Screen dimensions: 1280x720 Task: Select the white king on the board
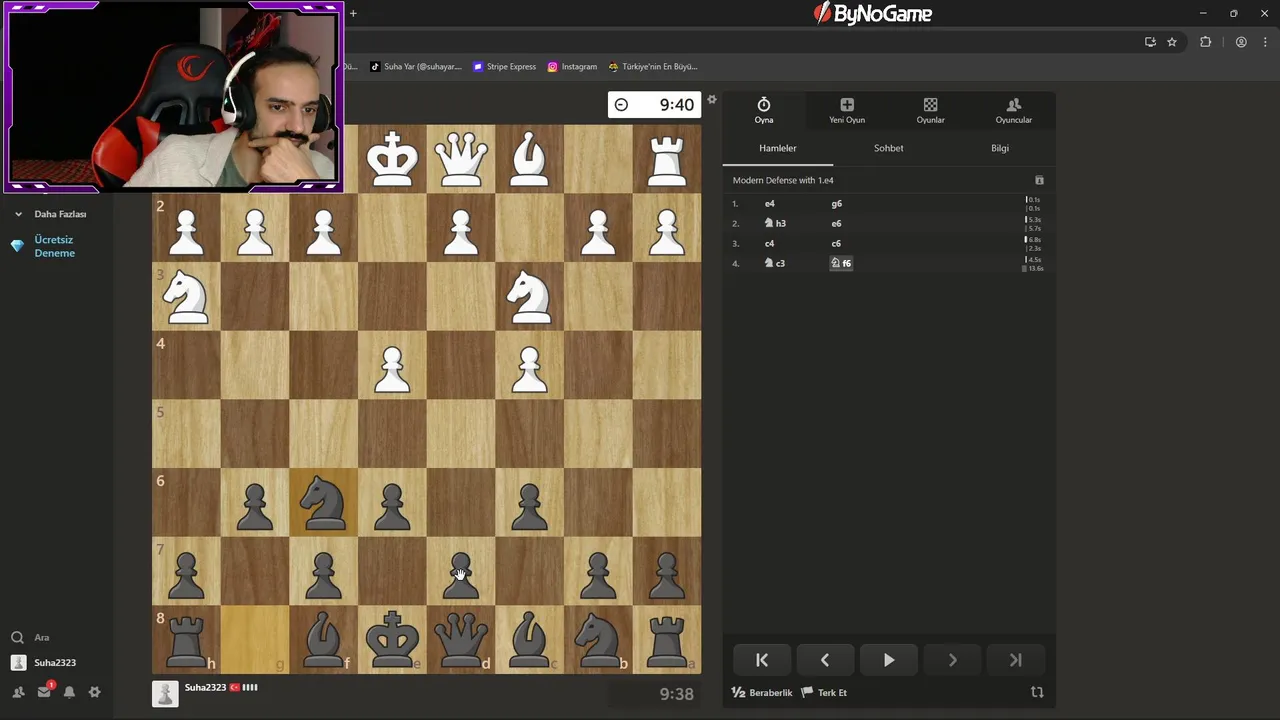[x=392, y=159]
